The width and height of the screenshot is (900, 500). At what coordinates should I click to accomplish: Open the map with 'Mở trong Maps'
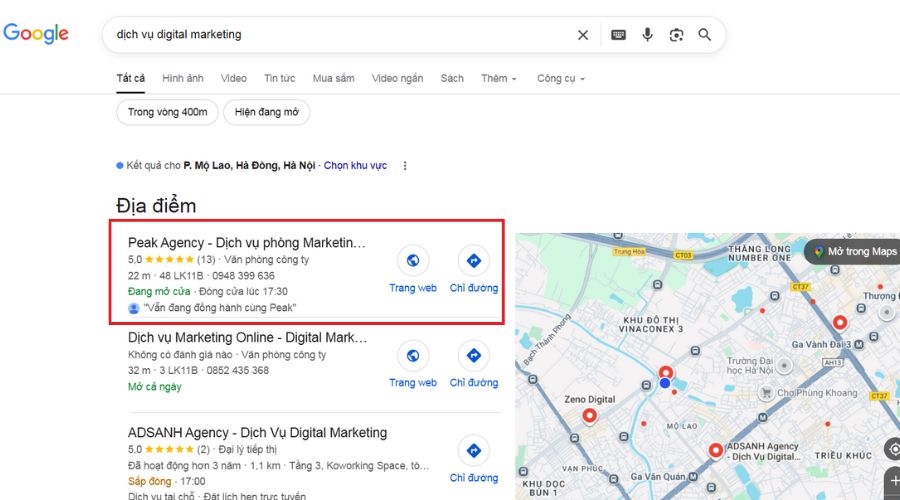[x=855, y=251]
